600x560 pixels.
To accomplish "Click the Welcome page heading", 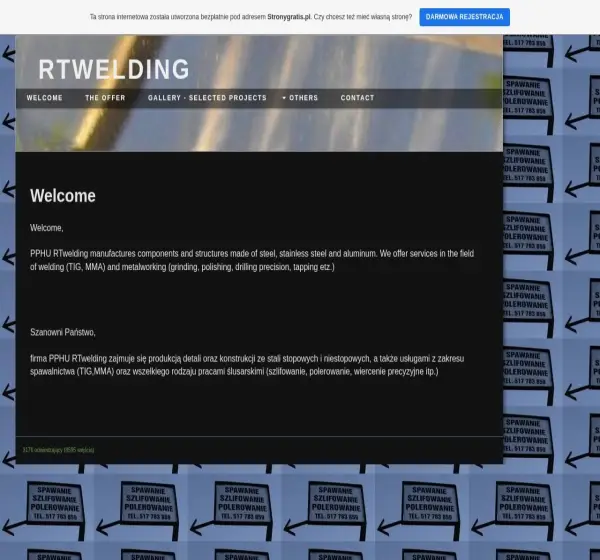I will point(63,196).
